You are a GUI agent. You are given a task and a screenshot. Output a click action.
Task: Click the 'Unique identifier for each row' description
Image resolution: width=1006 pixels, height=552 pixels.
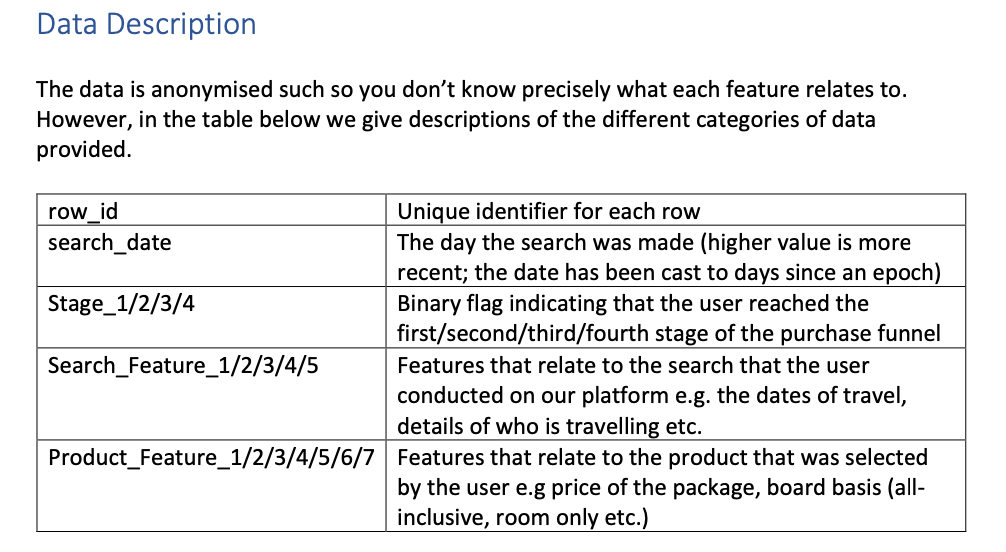click(549, 211)
